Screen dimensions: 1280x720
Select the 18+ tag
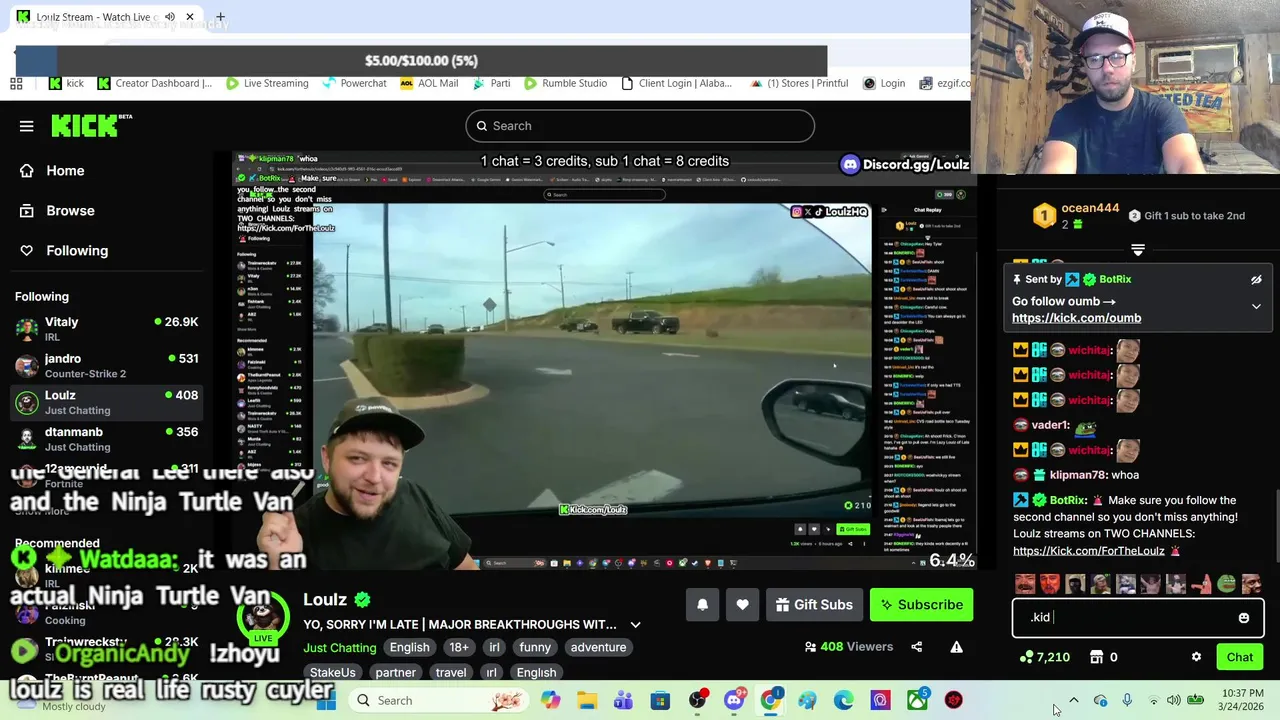tap(458, 647)
